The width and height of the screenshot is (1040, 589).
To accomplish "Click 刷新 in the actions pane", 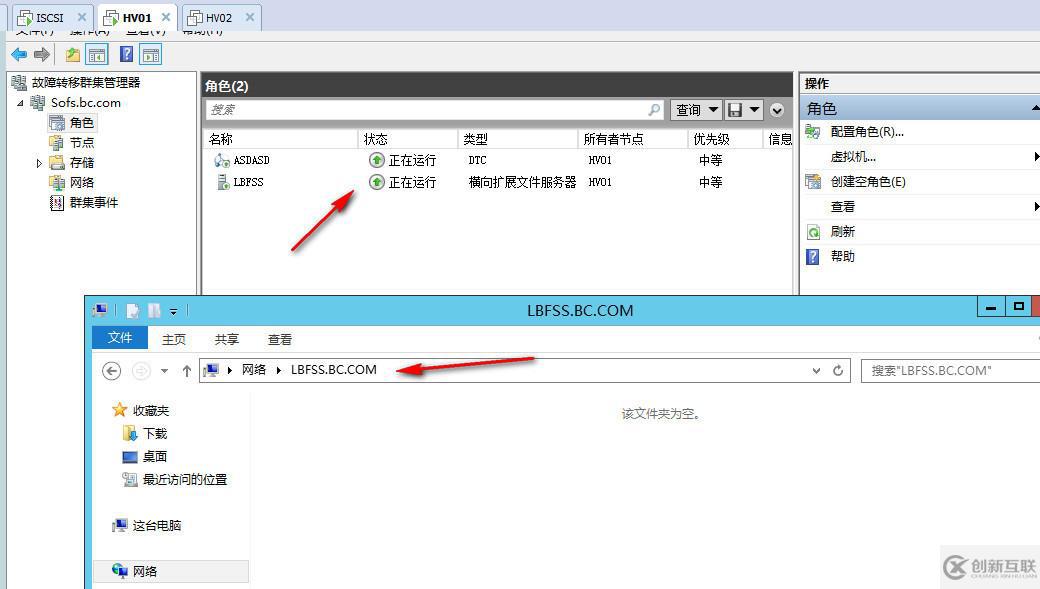I will pyautogui.click(x=843, y=231).
